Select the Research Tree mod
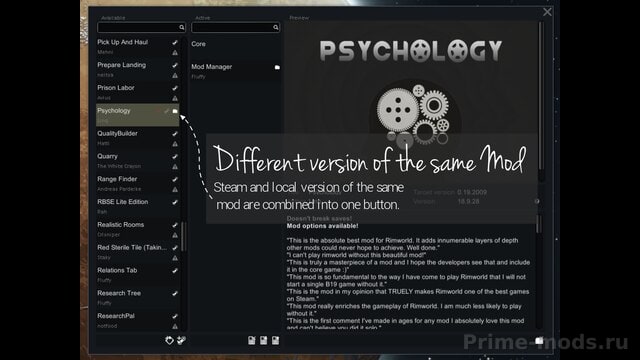The height and width of the screenshot is (360, 640). pos(138,298)
